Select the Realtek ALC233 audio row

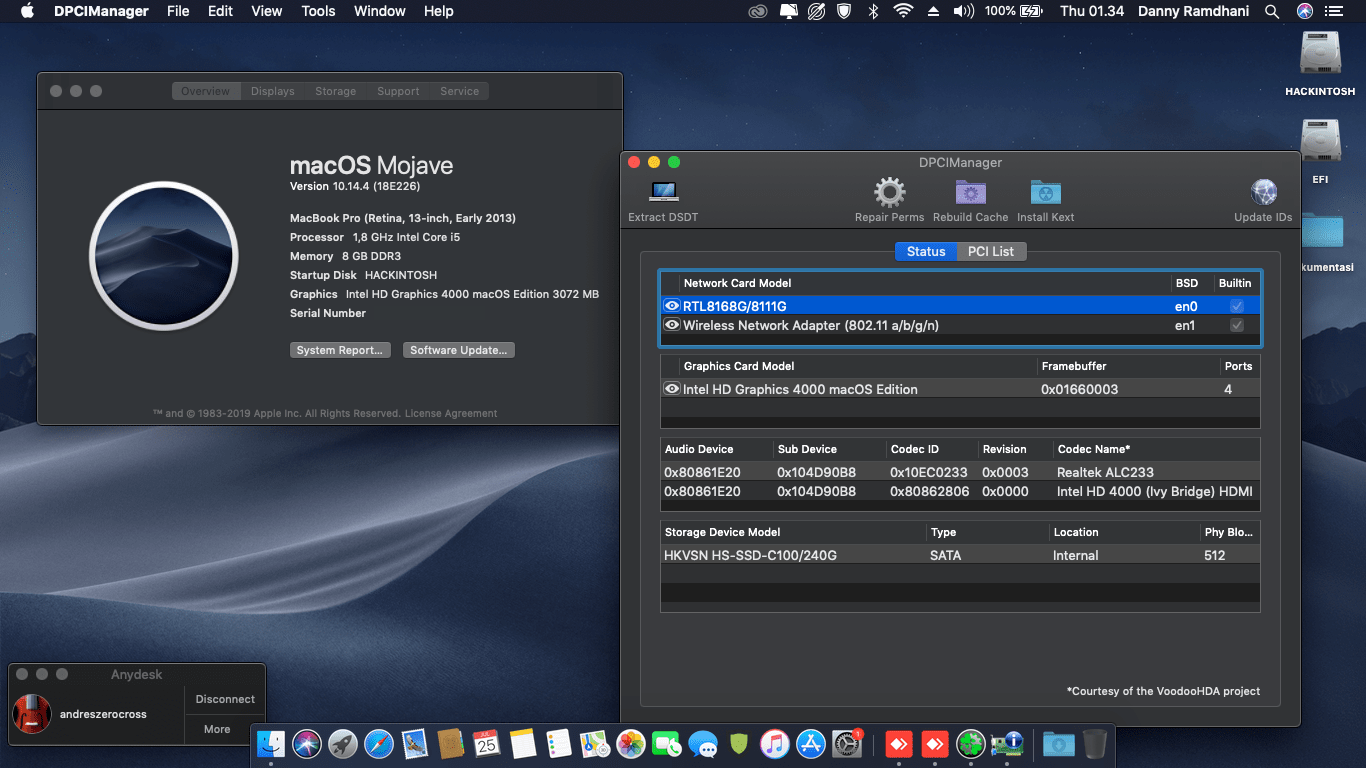coord(960,472)
